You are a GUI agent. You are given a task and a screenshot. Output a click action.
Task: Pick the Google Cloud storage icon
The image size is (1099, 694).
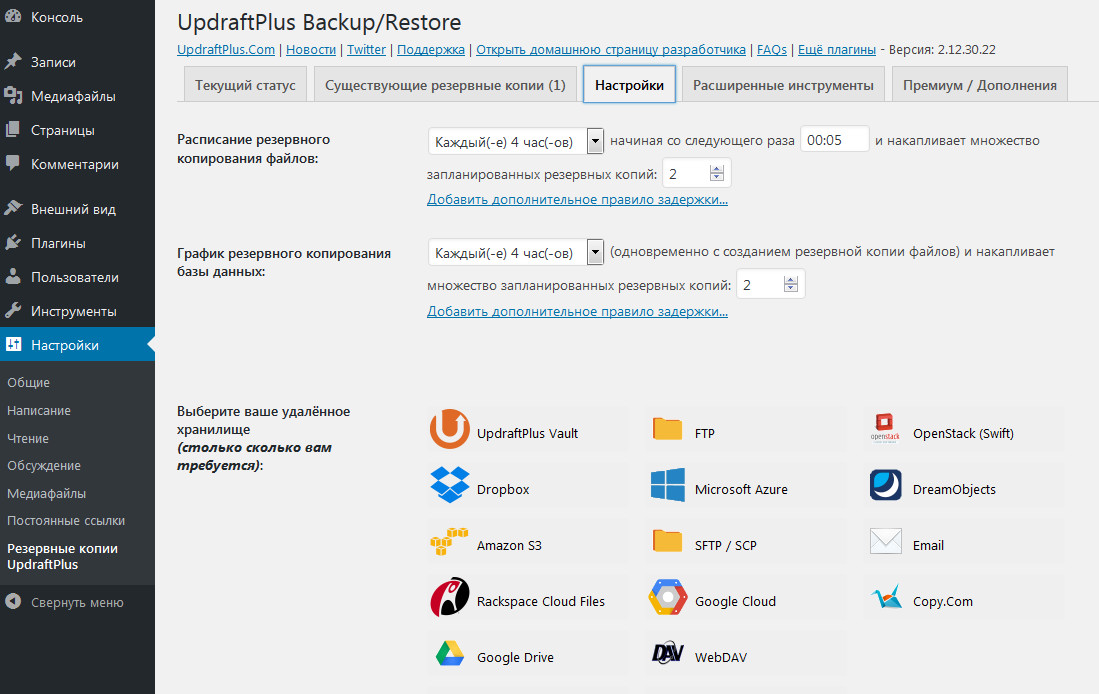click(668, 599)
